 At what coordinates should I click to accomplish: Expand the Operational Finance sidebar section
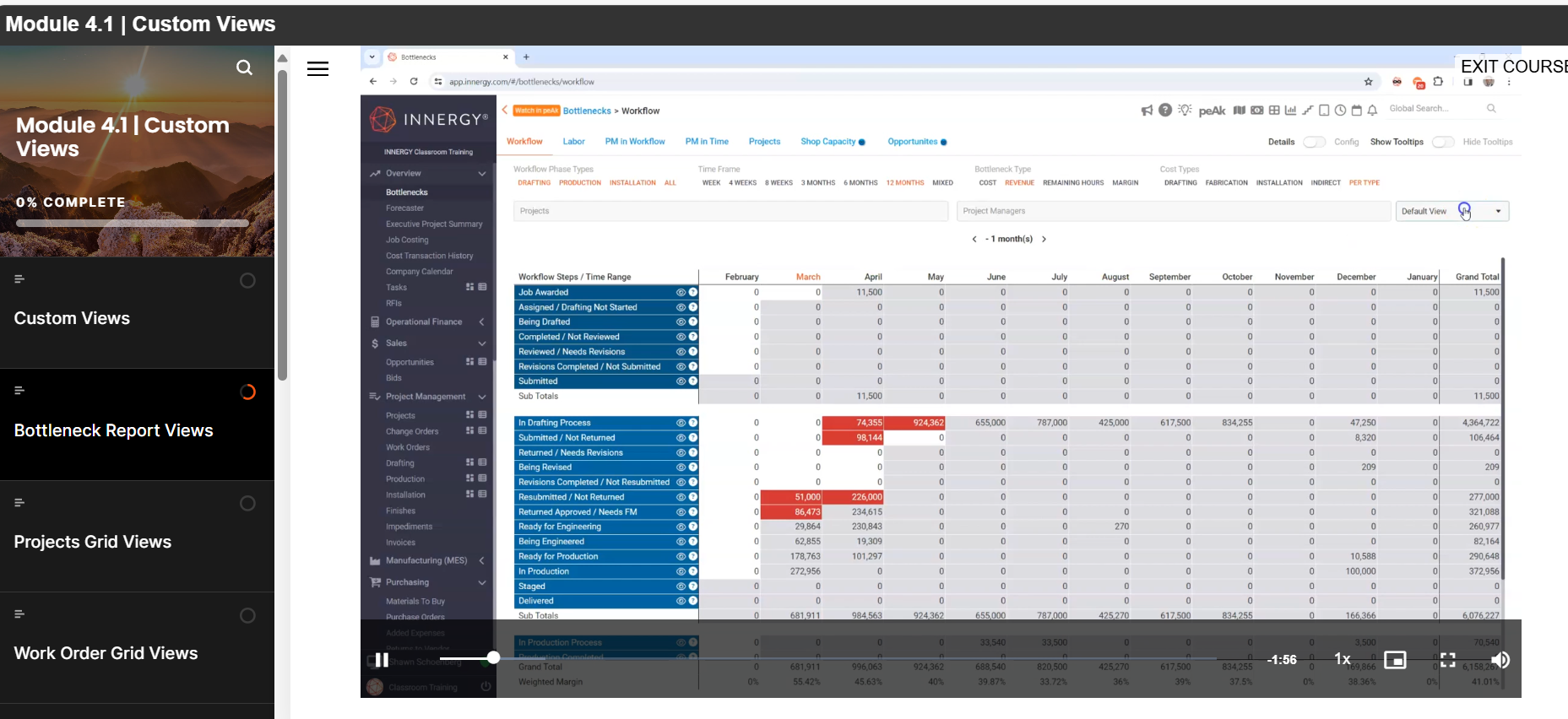coord(482,322)
